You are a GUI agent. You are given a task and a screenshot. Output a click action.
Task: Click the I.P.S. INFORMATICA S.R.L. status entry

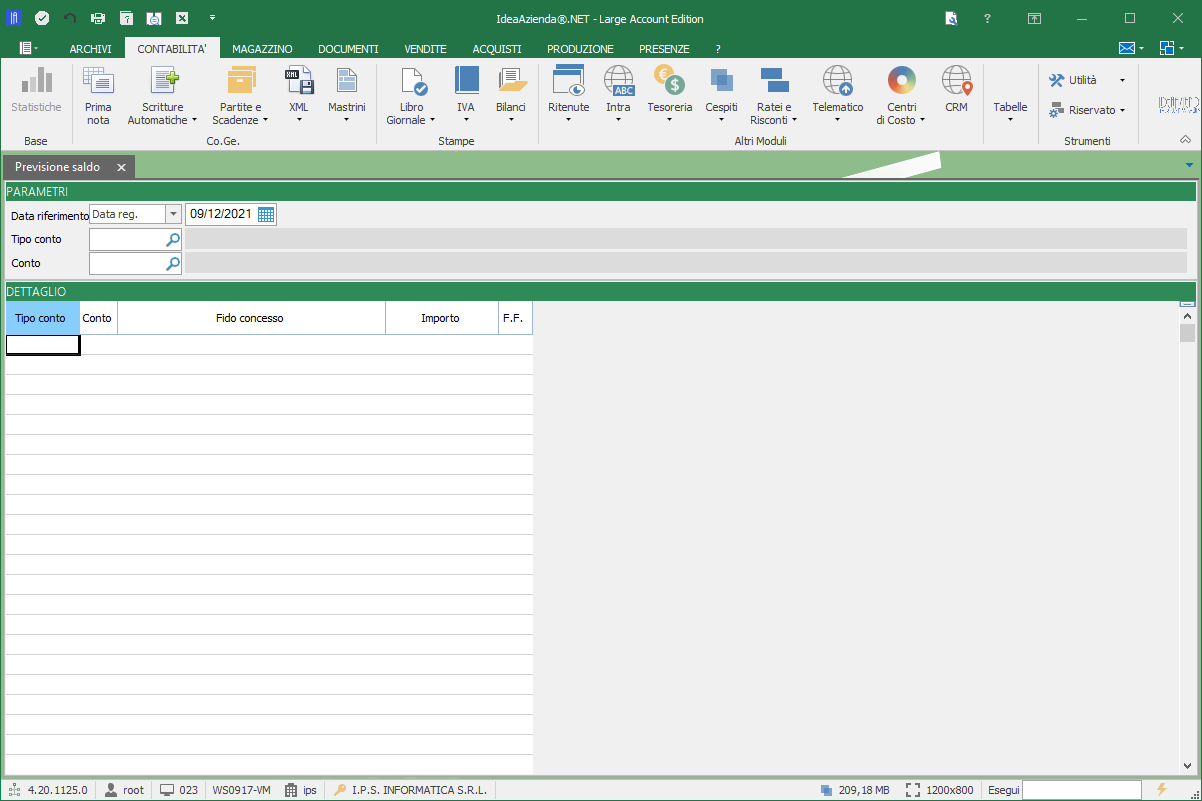(411, 790)
